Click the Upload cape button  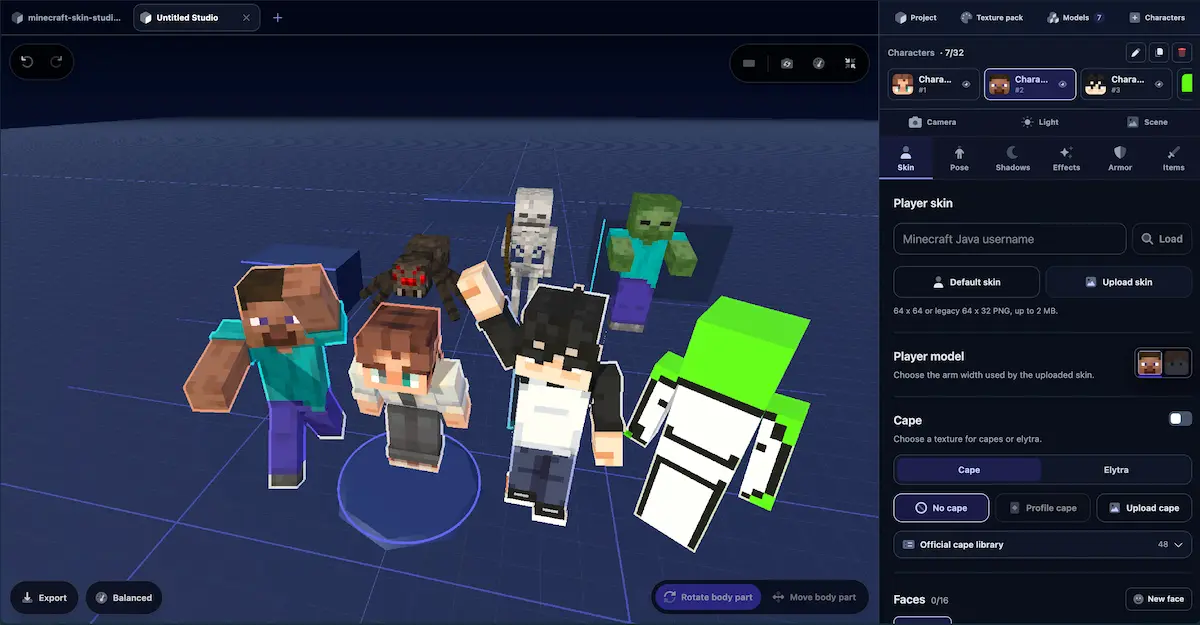[x=1144, y=508]
